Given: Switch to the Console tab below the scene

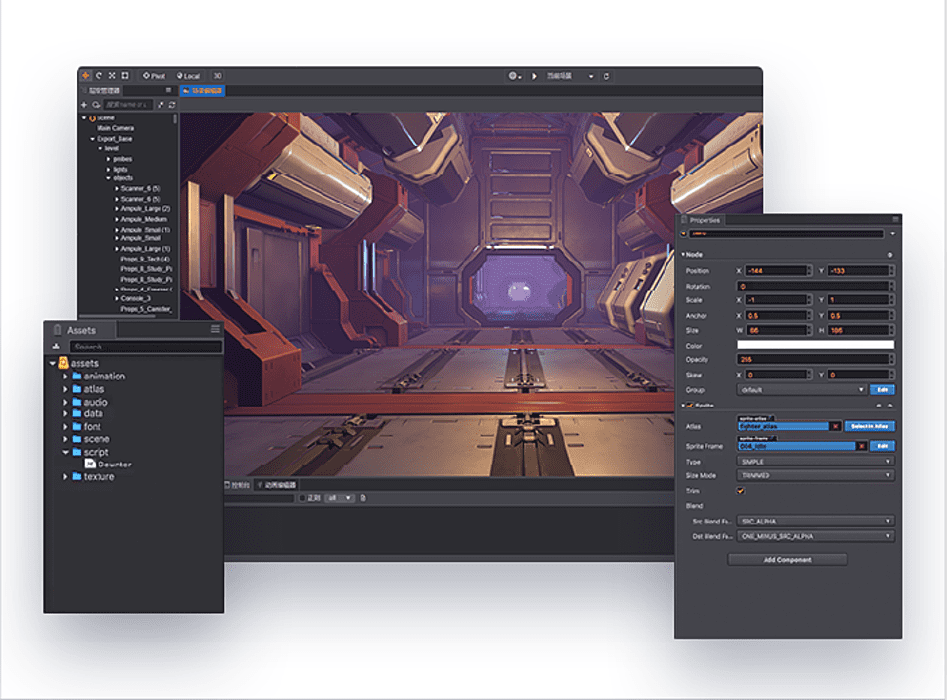Looking at the screenshot, I should (x=240, y=484).
